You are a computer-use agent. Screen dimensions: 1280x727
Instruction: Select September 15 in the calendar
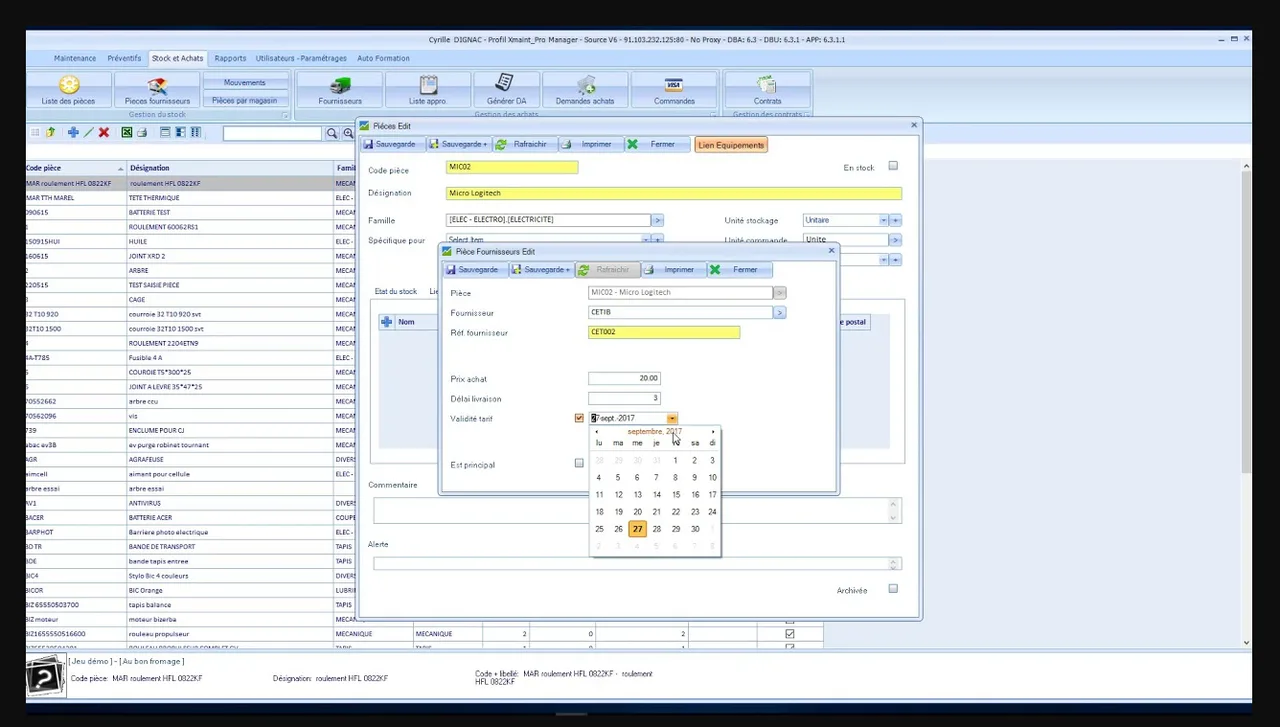tap(676, 494)
